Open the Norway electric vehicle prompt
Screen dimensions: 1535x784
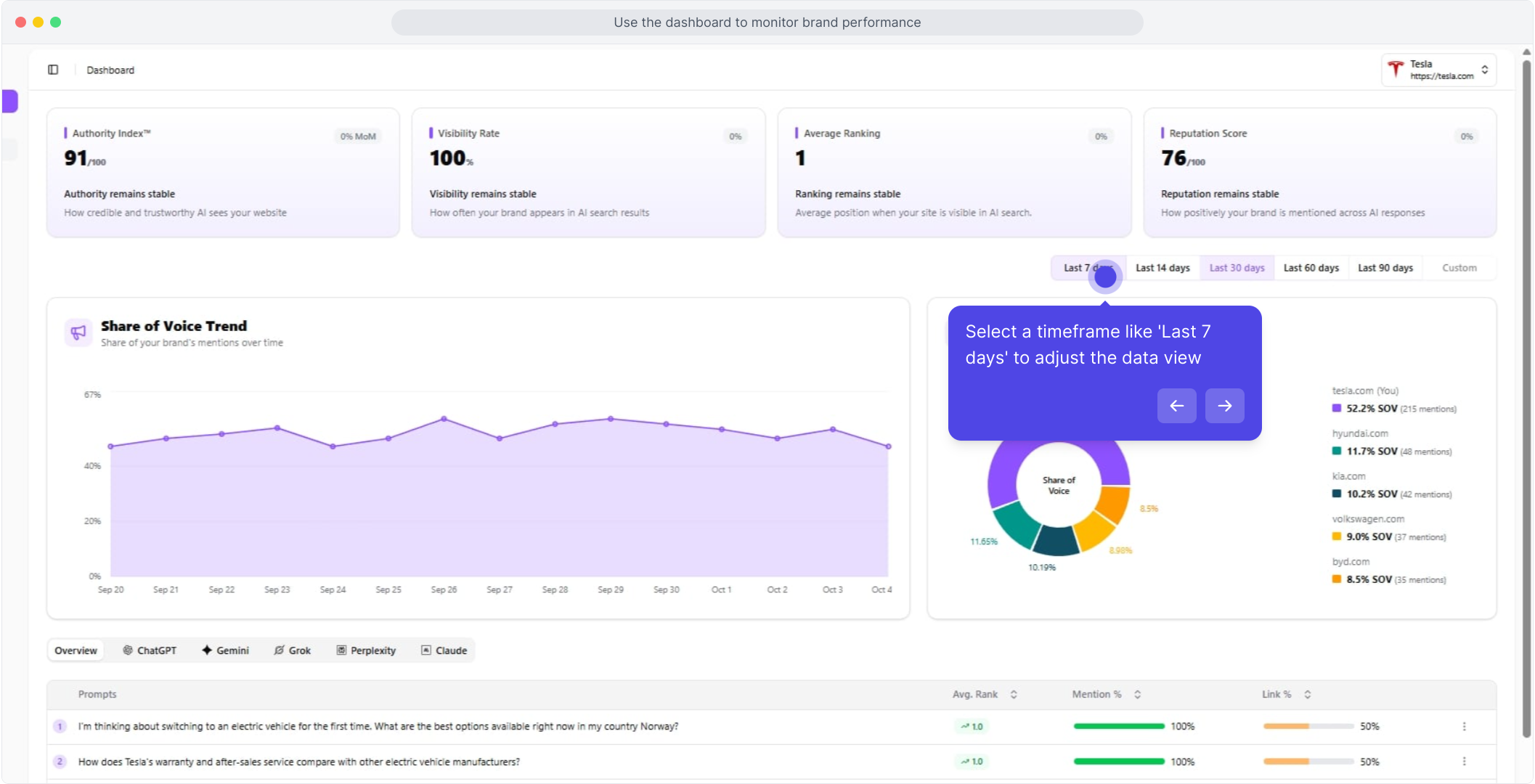378,727
